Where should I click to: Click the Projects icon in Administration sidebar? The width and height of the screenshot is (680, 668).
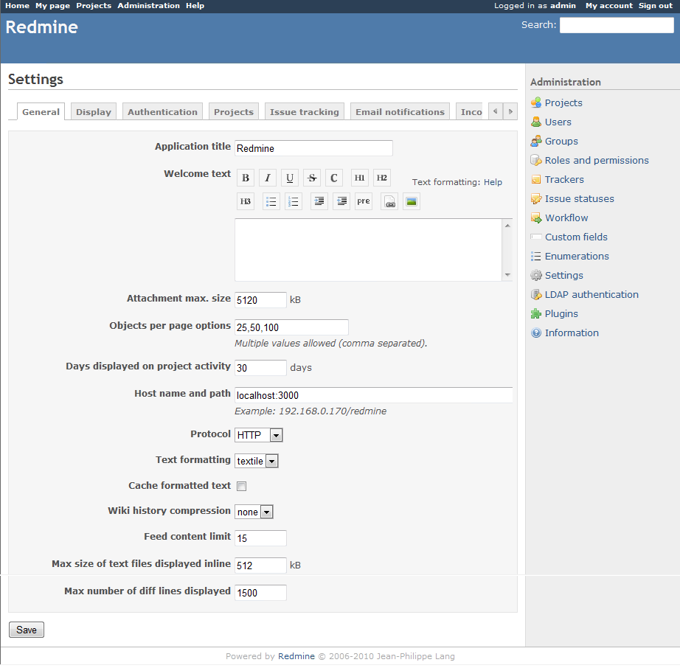[x=536, y=103]
